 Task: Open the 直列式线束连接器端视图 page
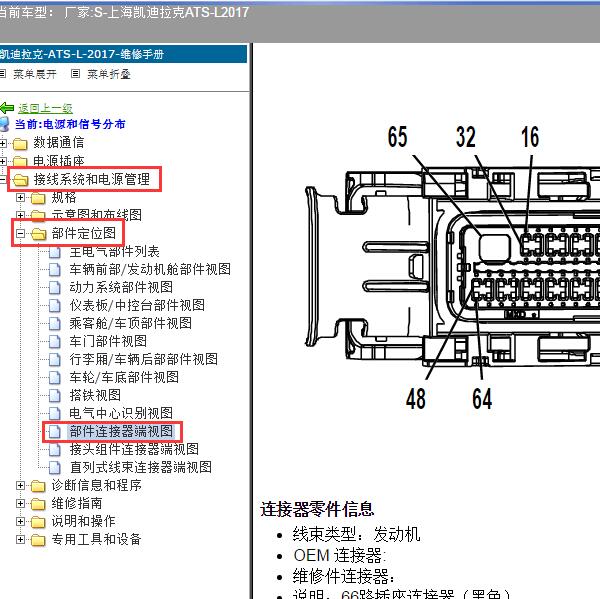click(140, 467)
